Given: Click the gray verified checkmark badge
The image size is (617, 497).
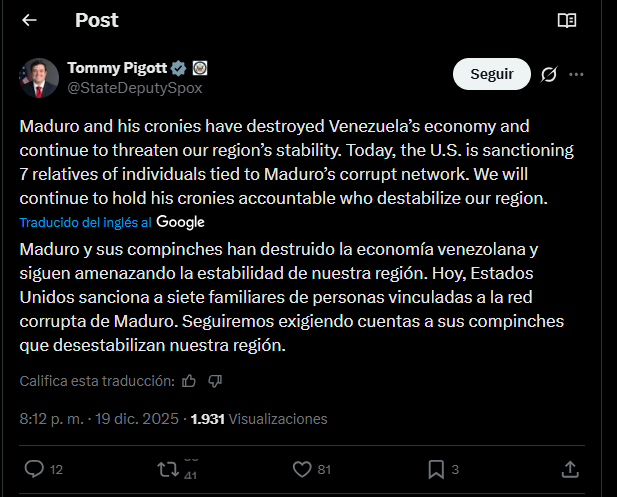Looking at the screenshot, I should click(178, 68).
